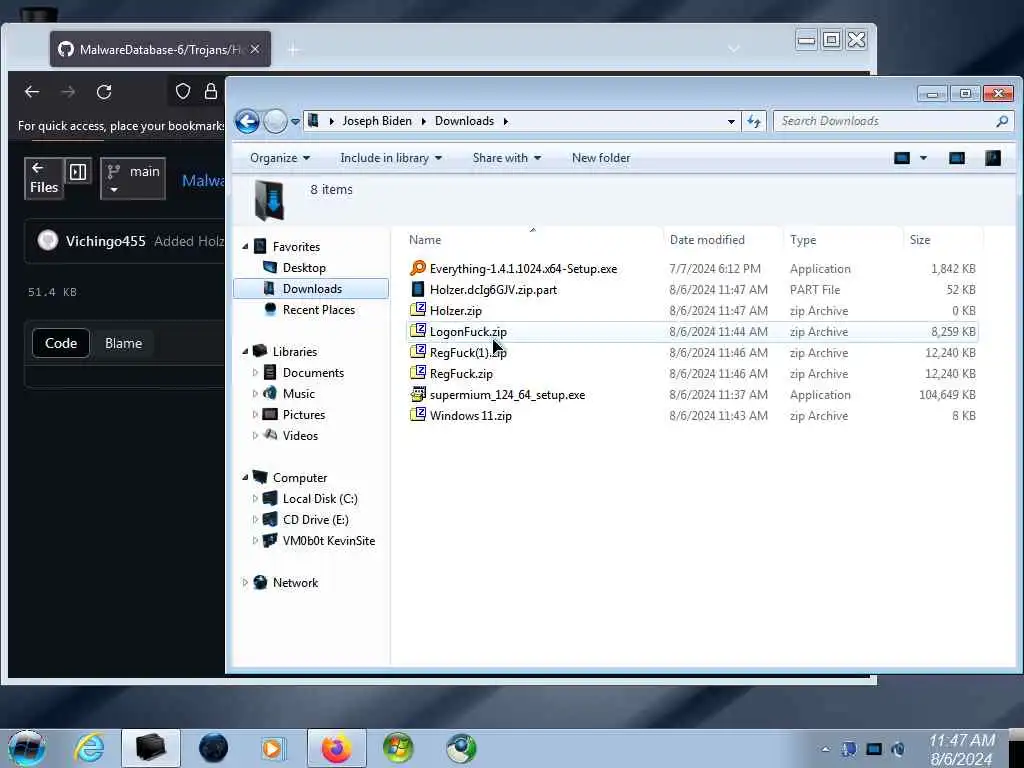
Task: Select the LogonFuck.zip archive icon
Action: (418, 331)
